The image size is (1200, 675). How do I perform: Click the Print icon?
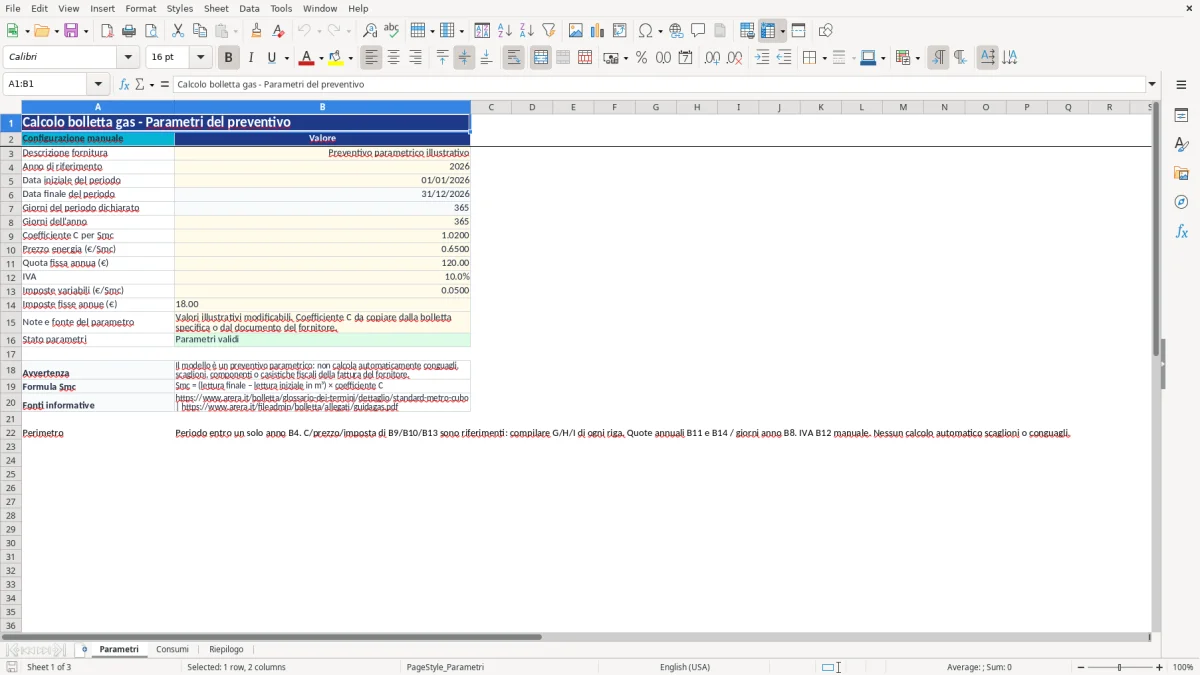pyautogui.click(x=129, y=31)
